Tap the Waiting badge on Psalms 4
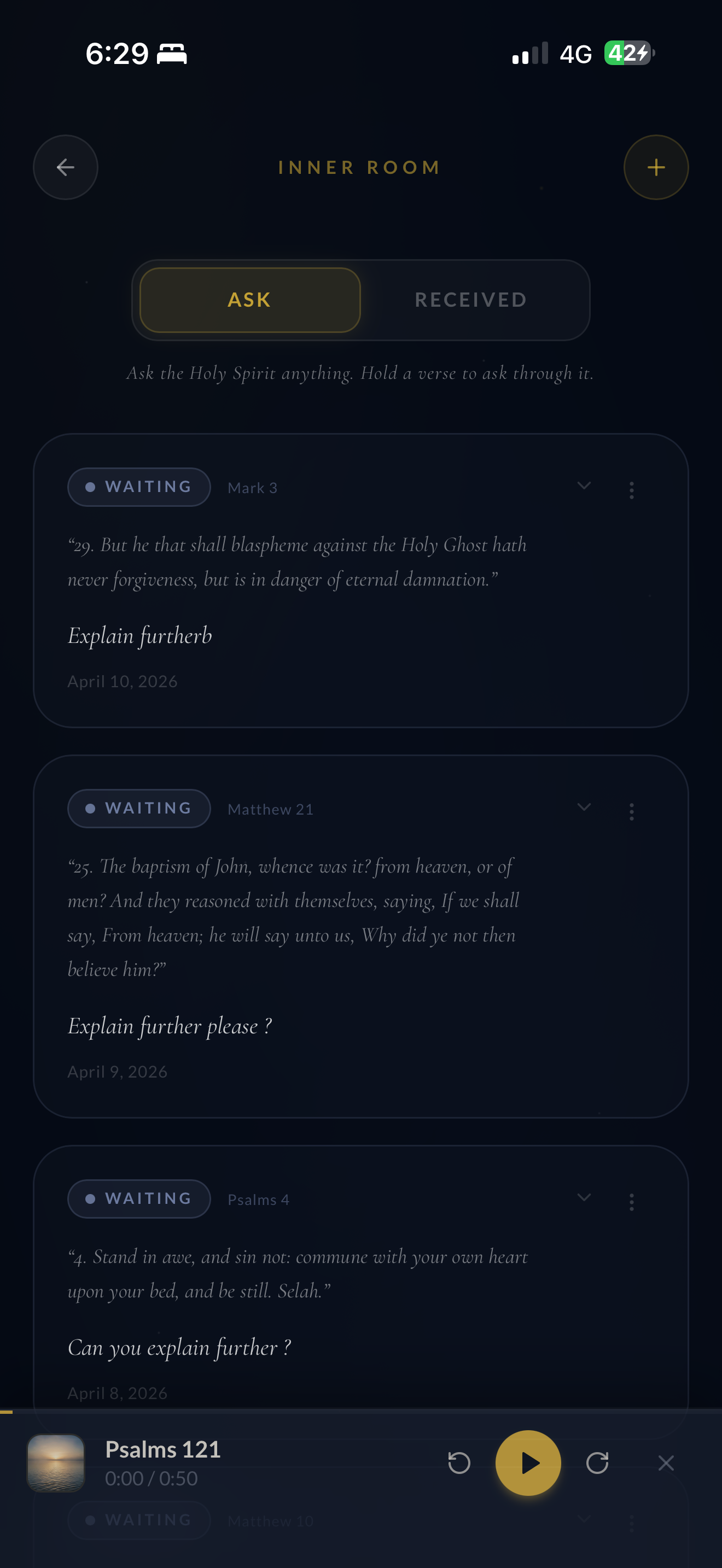 tap(139, 1198)
